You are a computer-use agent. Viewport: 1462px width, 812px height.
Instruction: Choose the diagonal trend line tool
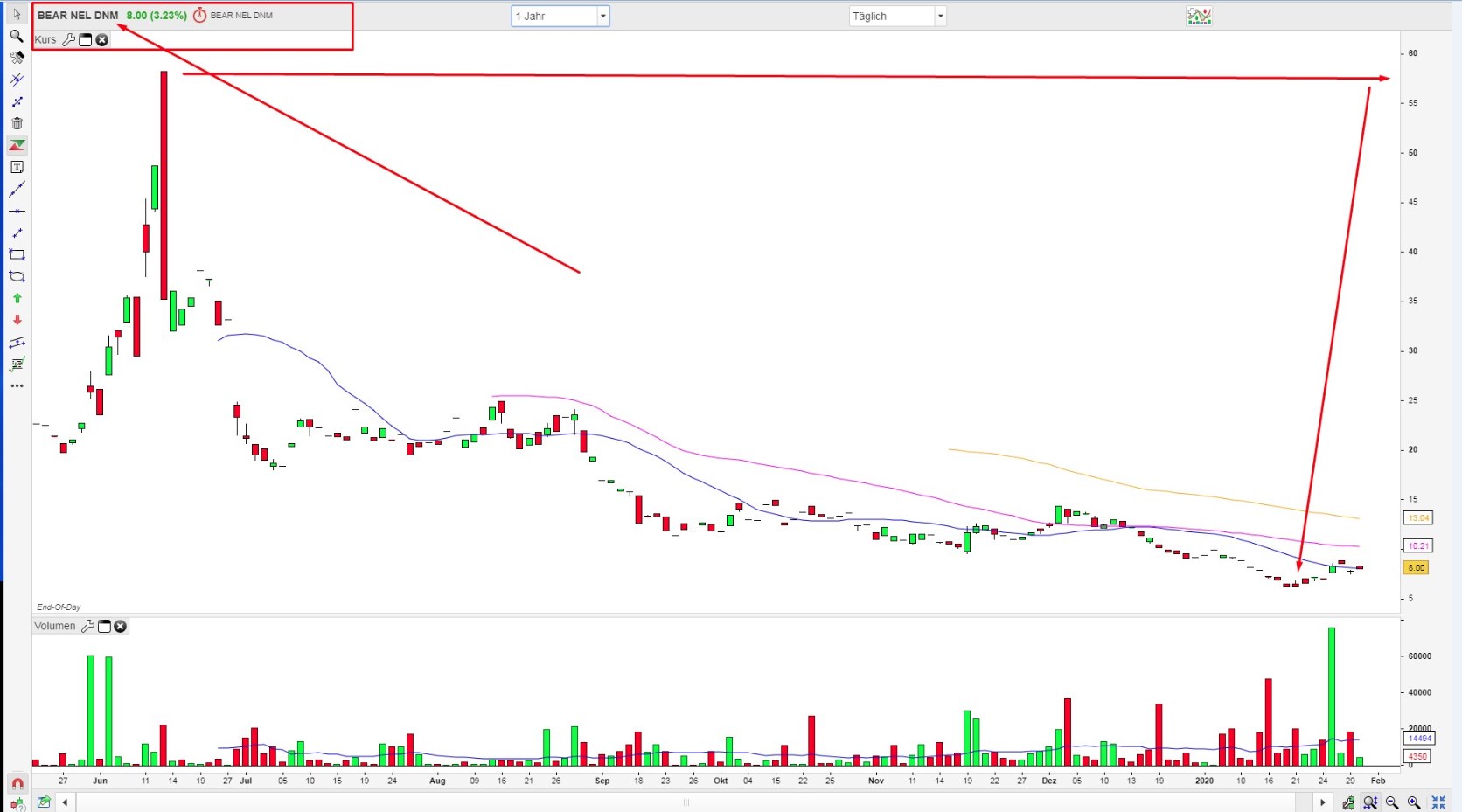tap(17, 189)
